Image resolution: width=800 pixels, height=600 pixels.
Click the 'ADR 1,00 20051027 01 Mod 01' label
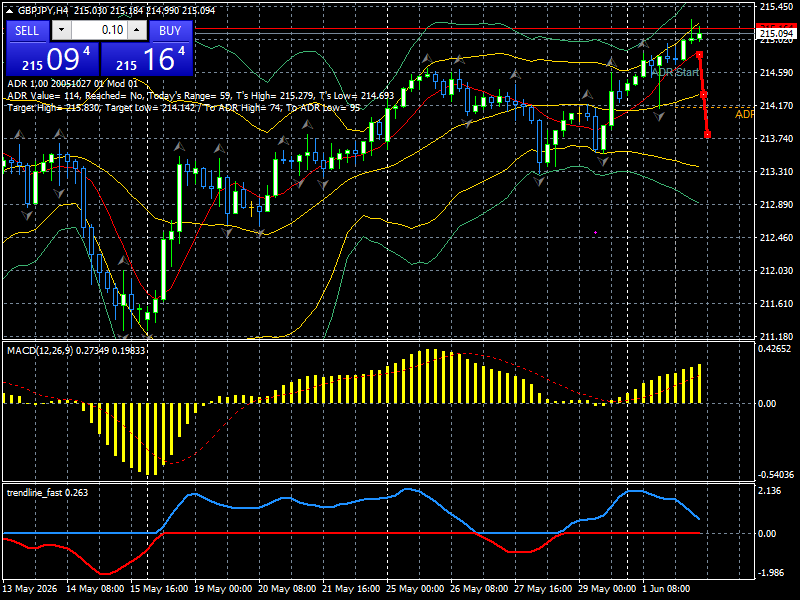[72, 84]
